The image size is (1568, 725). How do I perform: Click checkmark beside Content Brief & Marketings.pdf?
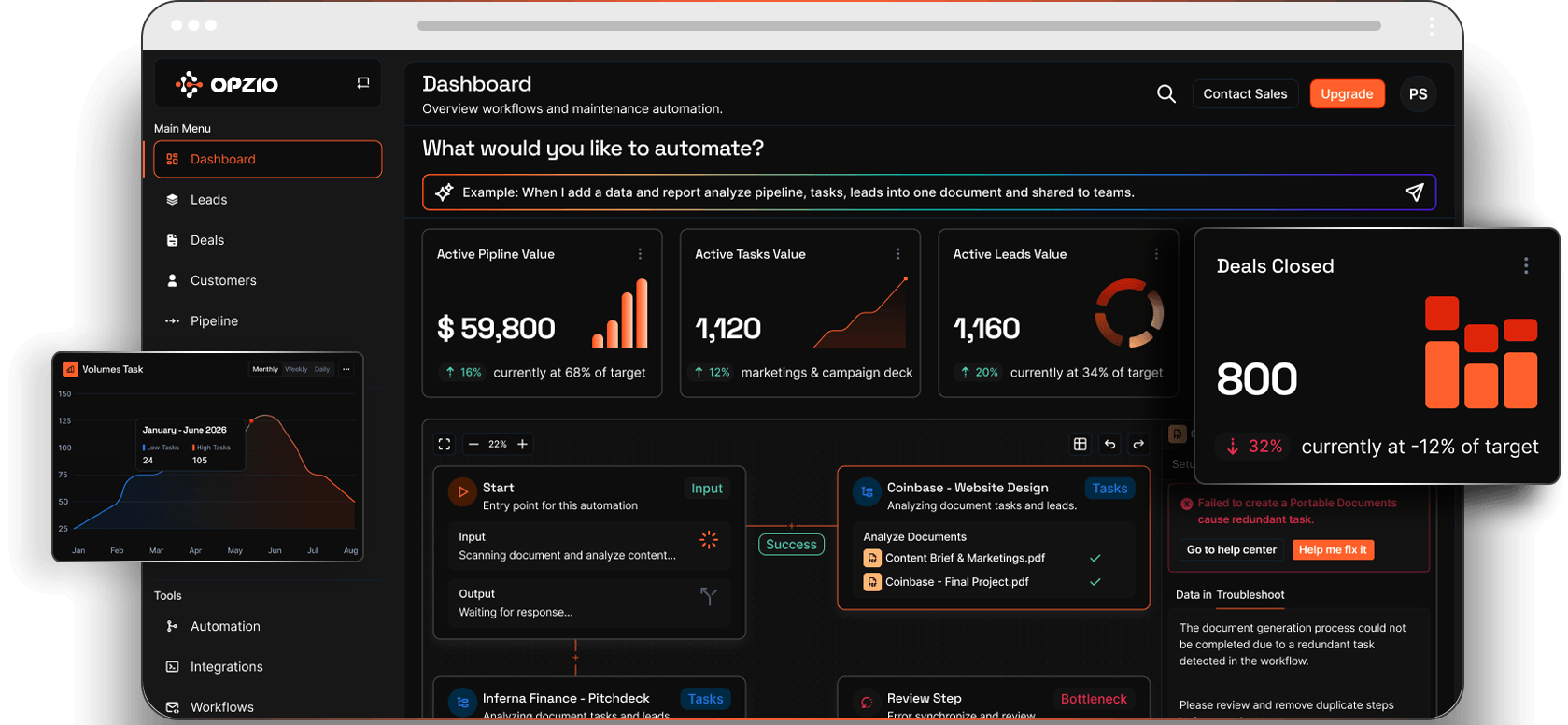click(x=1095, y=558)
